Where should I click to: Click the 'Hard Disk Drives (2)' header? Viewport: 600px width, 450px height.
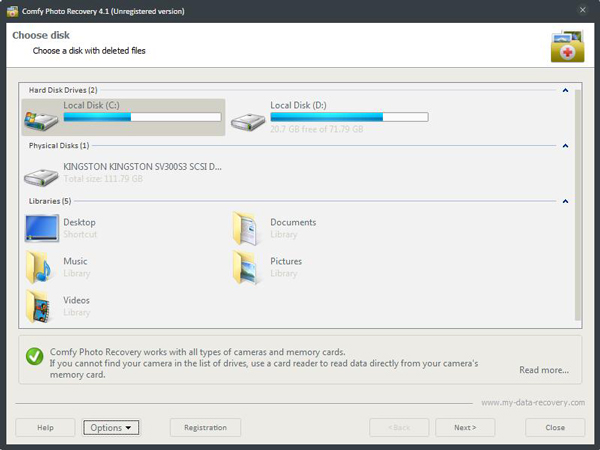coord(63,90)
